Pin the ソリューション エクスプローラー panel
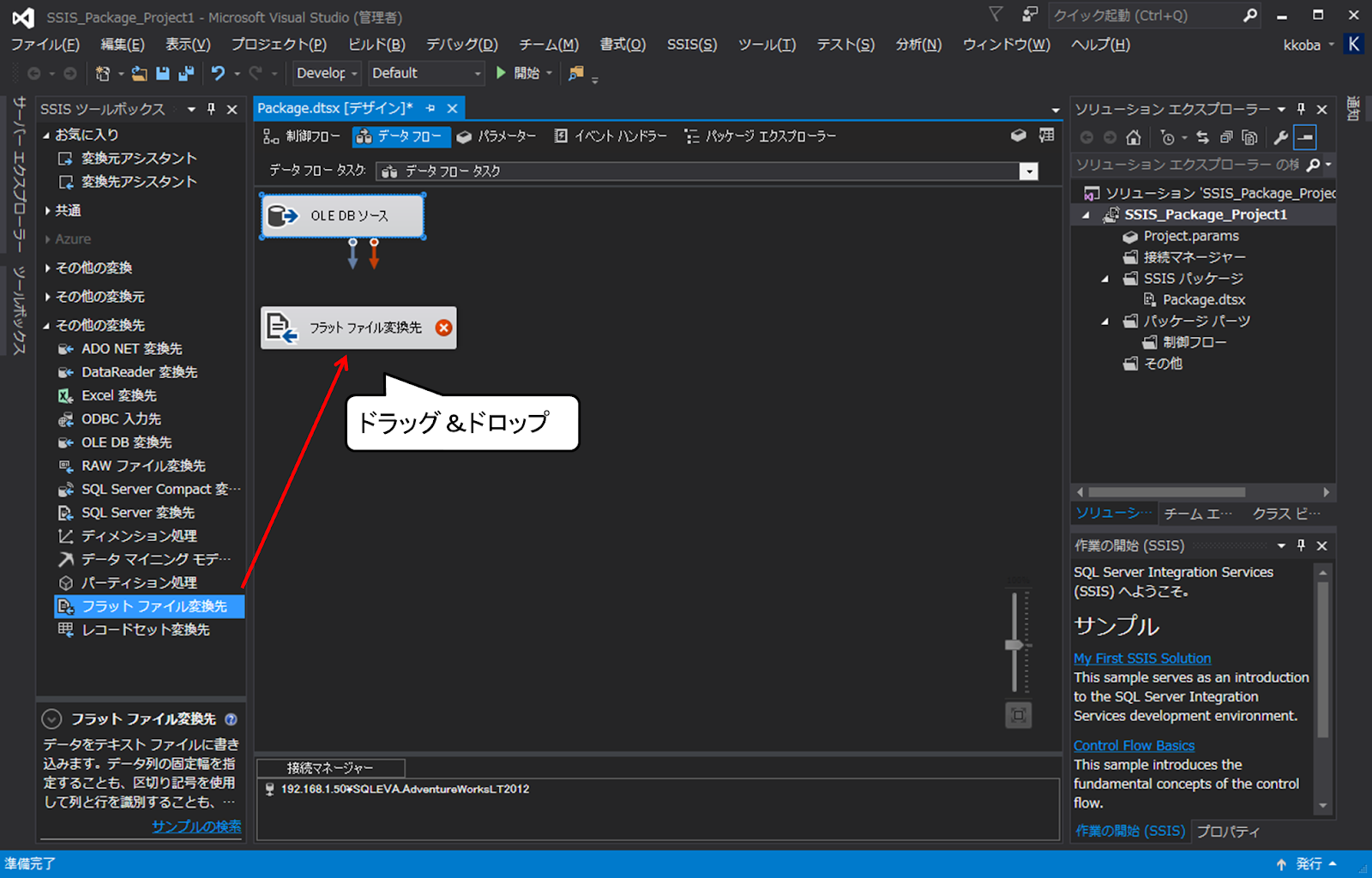The height and width of the screenshot is (878, 1372). 1301,109
